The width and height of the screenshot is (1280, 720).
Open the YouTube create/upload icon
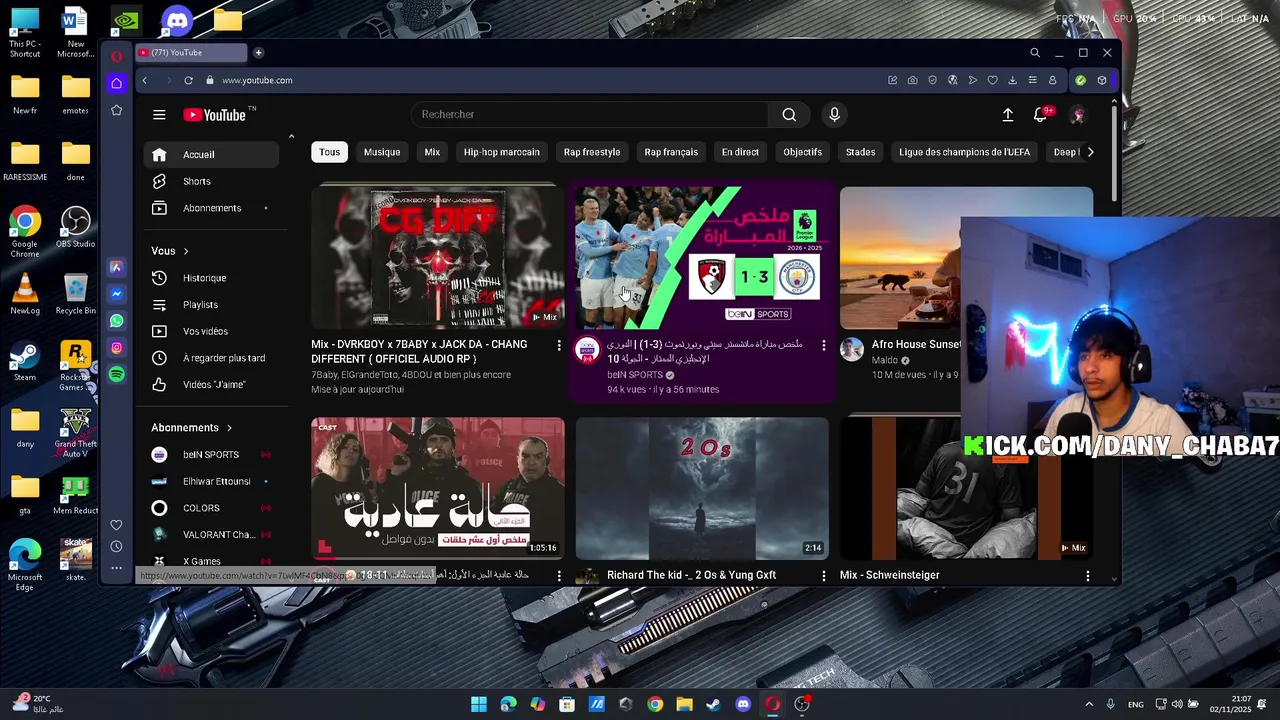[1008, 115]
